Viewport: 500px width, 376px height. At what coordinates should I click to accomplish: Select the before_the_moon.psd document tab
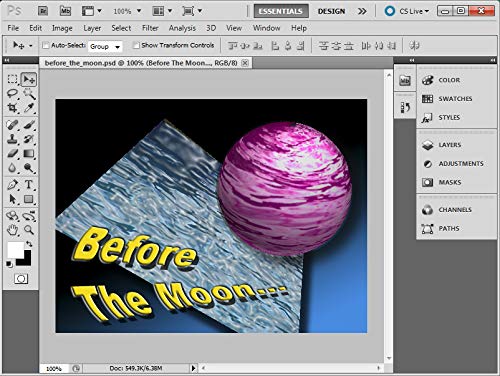(141, 63)
